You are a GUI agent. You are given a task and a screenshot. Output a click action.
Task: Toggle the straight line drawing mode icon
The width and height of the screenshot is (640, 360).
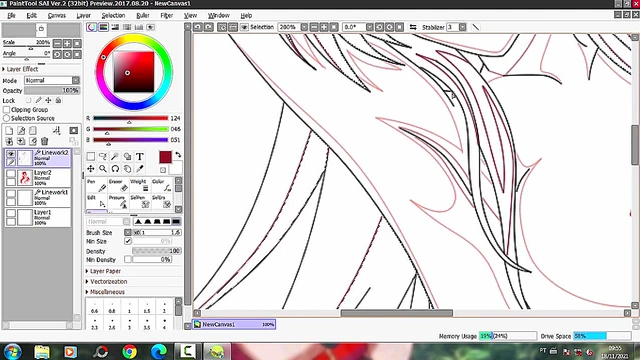point(476,27)
